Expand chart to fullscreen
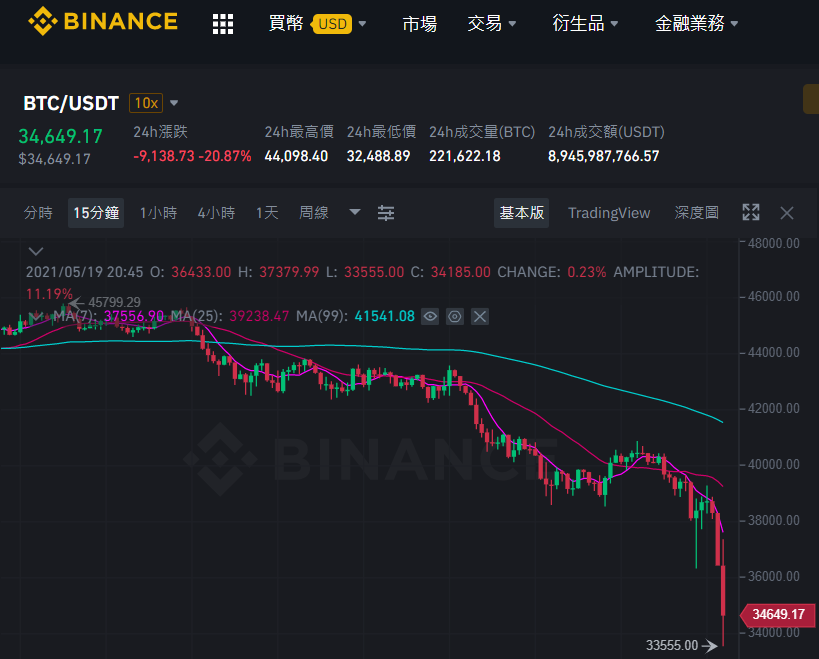This screenshot has width=819, height=659. 751,213
